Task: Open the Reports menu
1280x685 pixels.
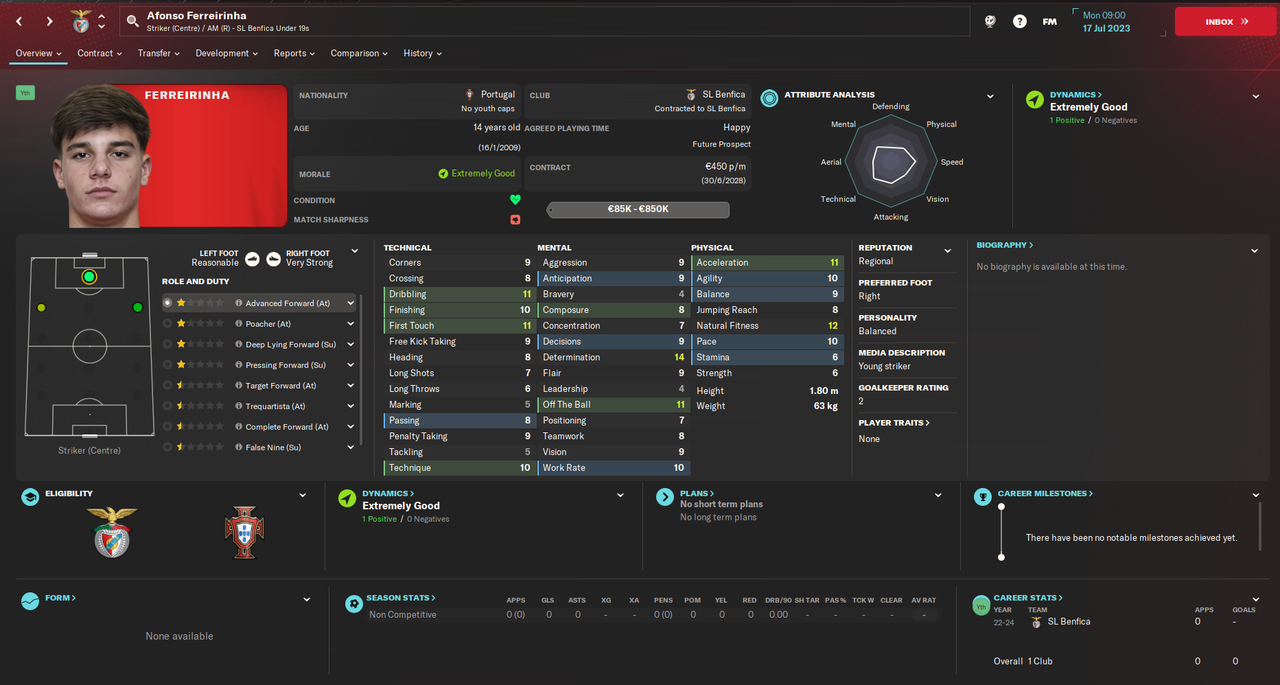Action: pos(295,53)
